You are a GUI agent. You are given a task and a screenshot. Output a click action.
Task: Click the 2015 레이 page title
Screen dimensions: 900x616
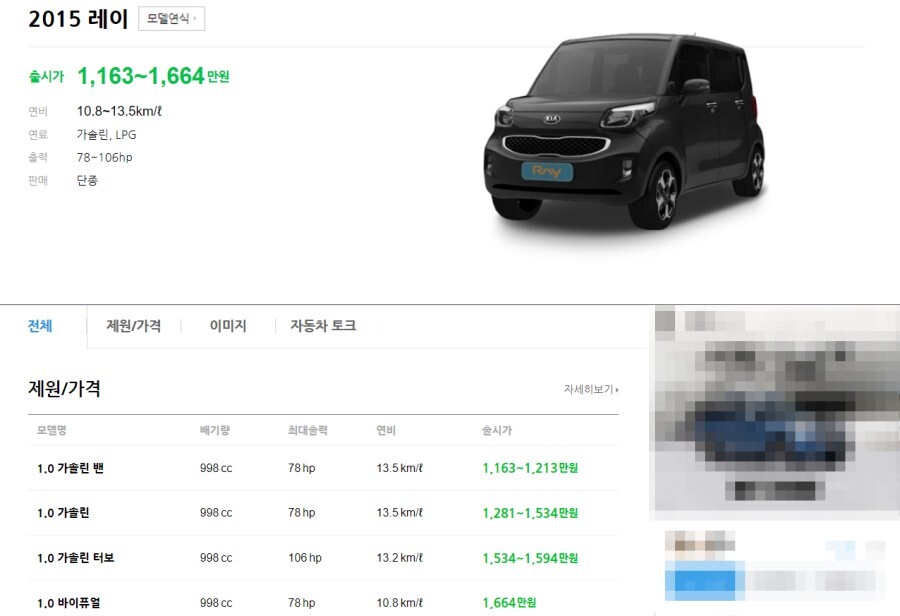(78, 19)
